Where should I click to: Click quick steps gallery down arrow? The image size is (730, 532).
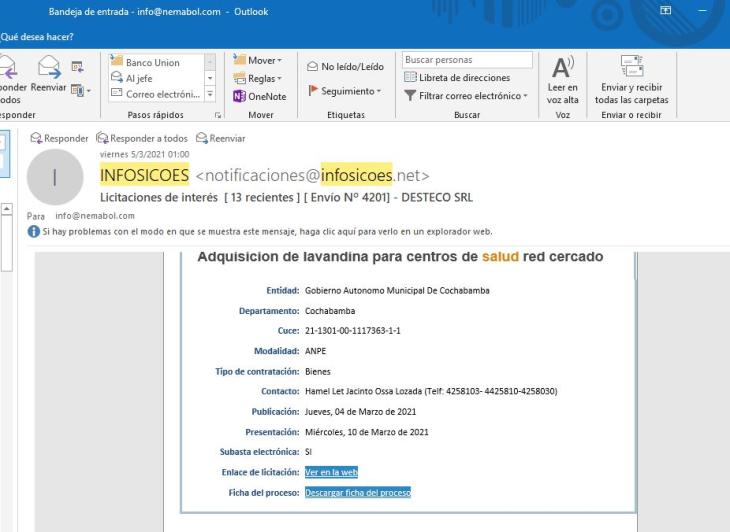point(210,78)
